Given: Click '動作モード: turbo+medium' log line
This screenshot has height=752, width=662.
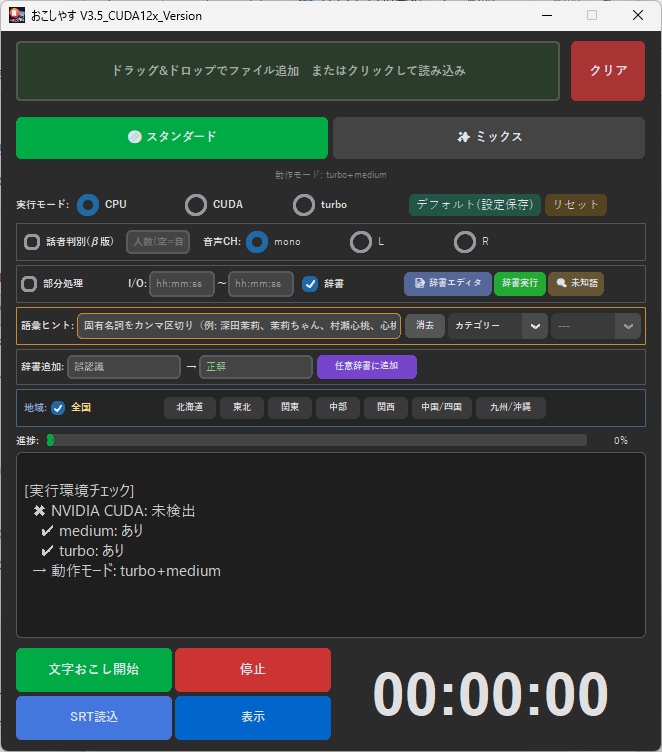Looking at the screenshot, I should (127, 571).
